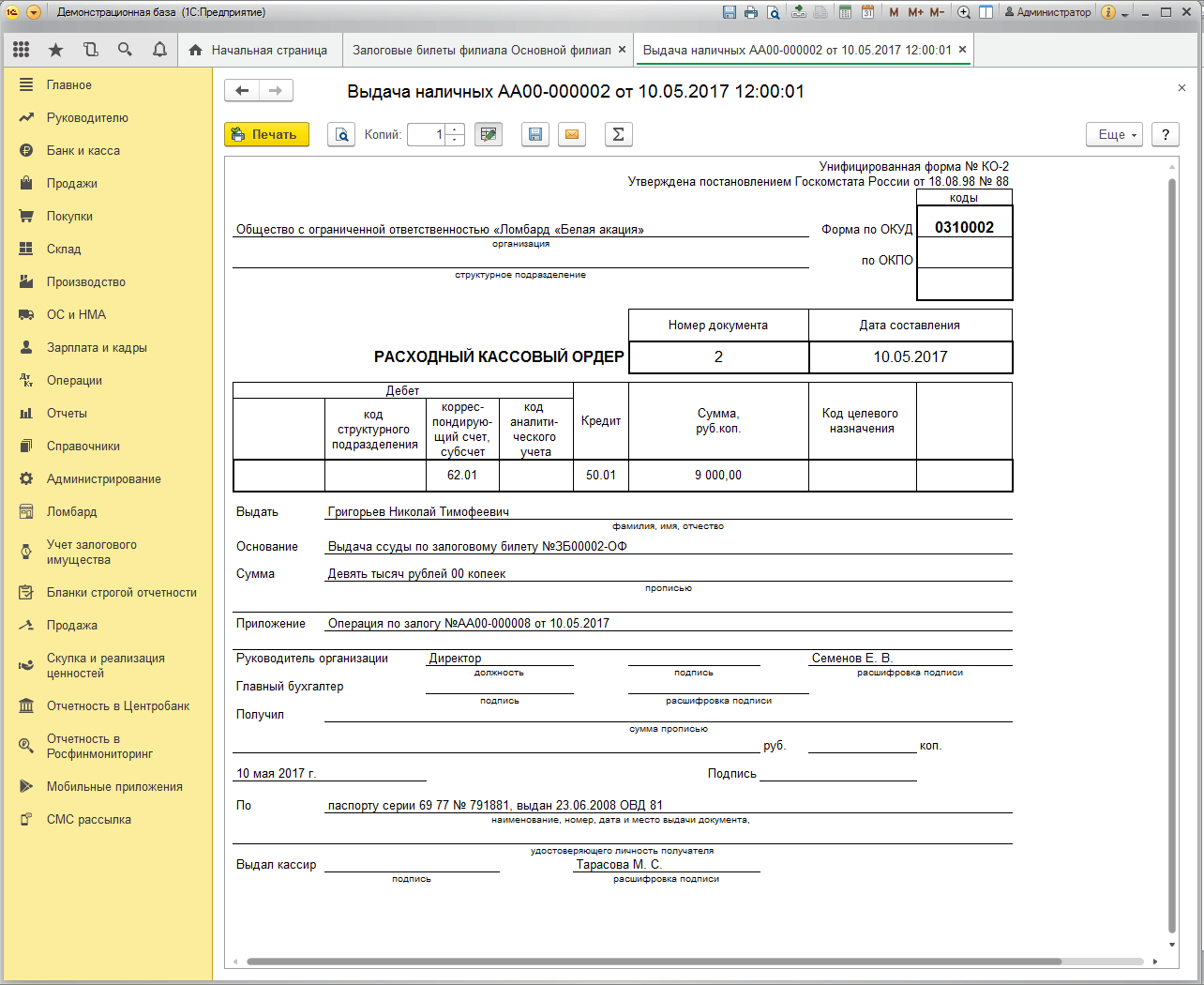
Task: Switch to Залоговые билеты филиала tab
Action: pyautogui.click(x=481, y=50)
